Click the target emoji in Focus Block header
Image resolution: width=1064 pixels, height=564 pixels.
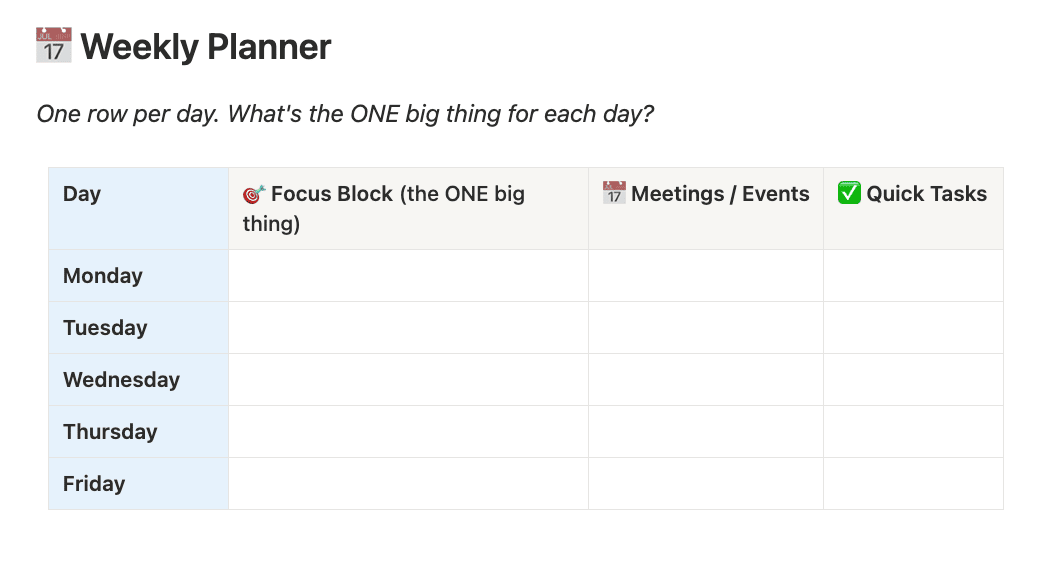point(254,194)
